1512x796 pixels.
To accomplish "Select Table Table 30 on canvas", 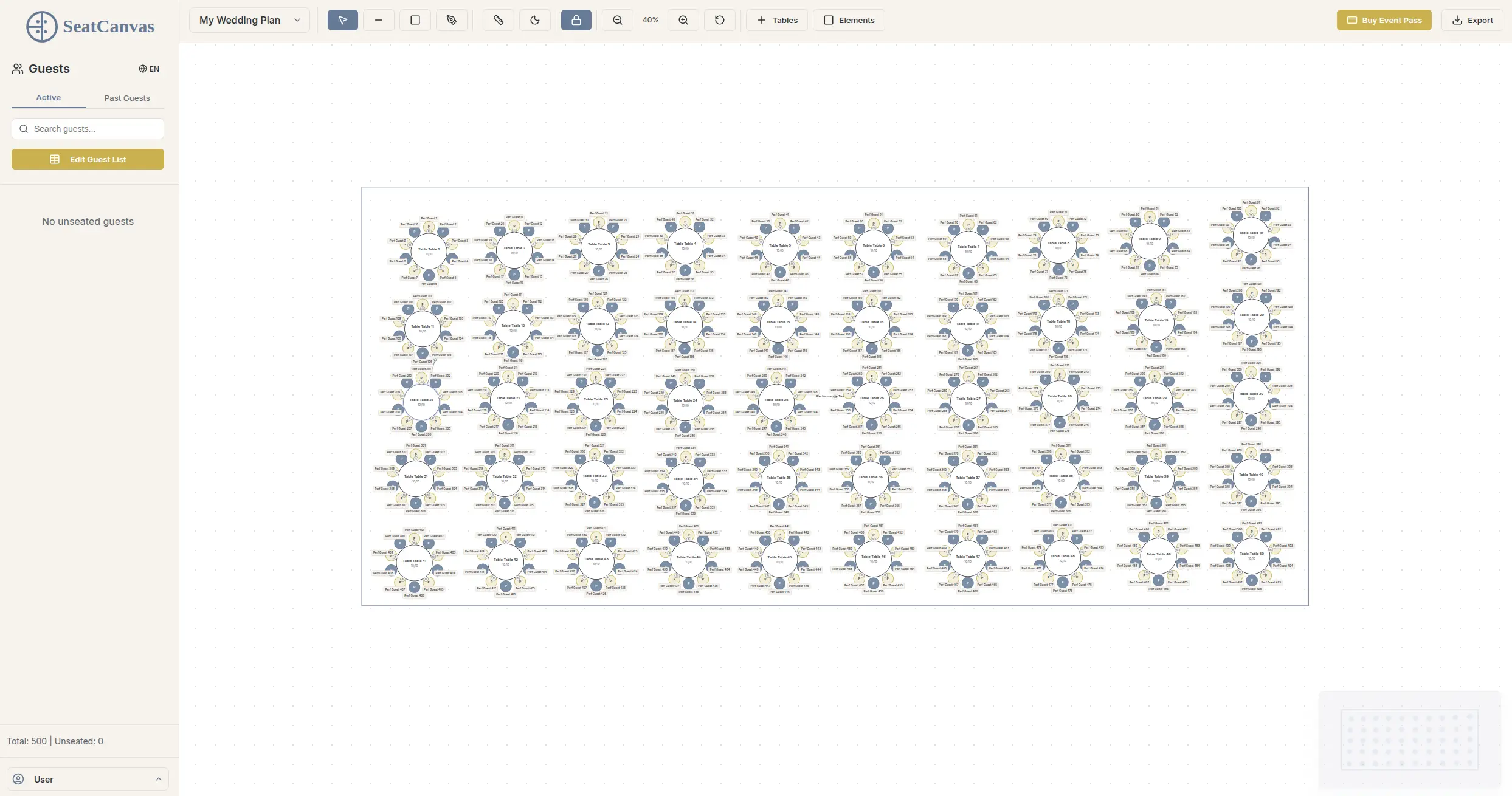I will click(1251, 396).
